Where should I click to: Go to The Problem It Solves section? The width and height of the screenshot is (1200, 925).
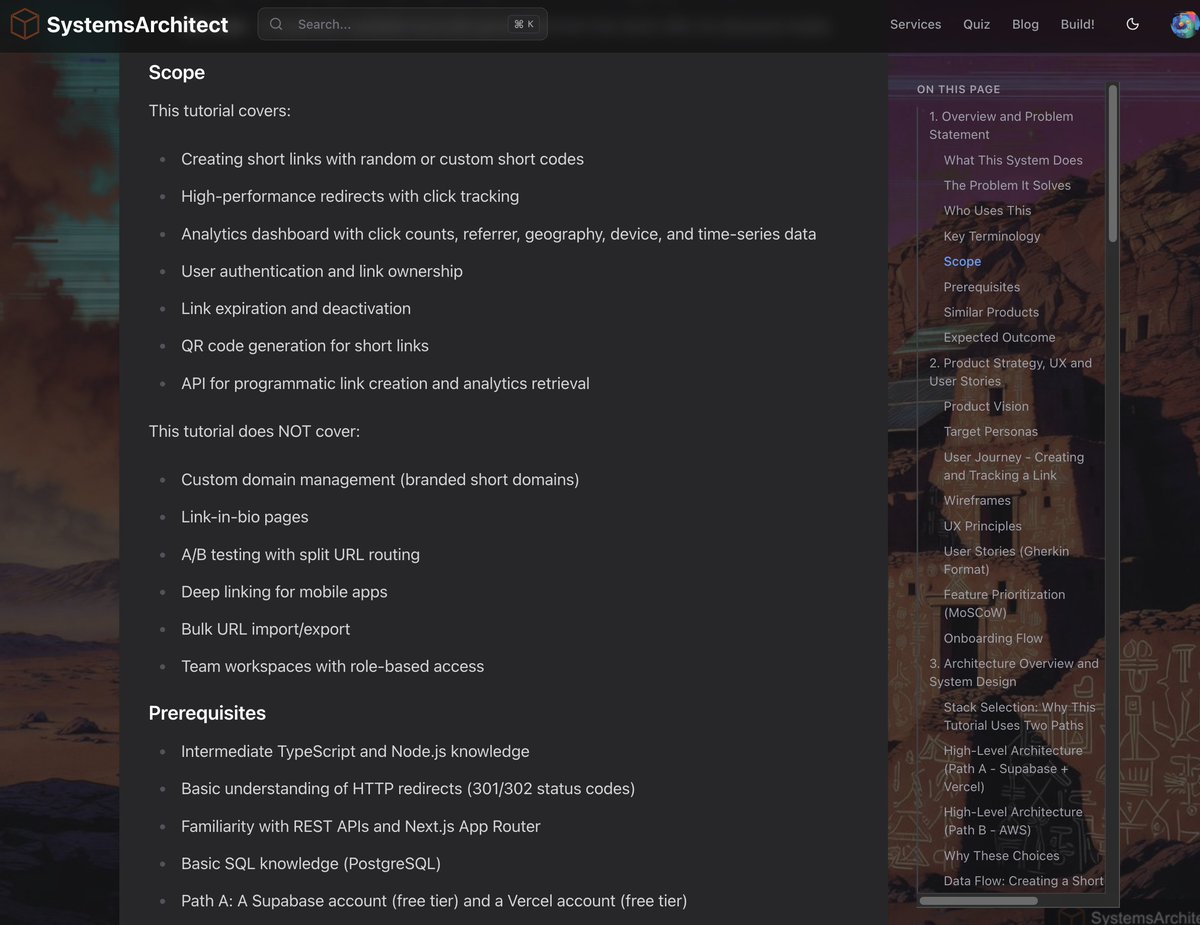tap(1007, 185)
